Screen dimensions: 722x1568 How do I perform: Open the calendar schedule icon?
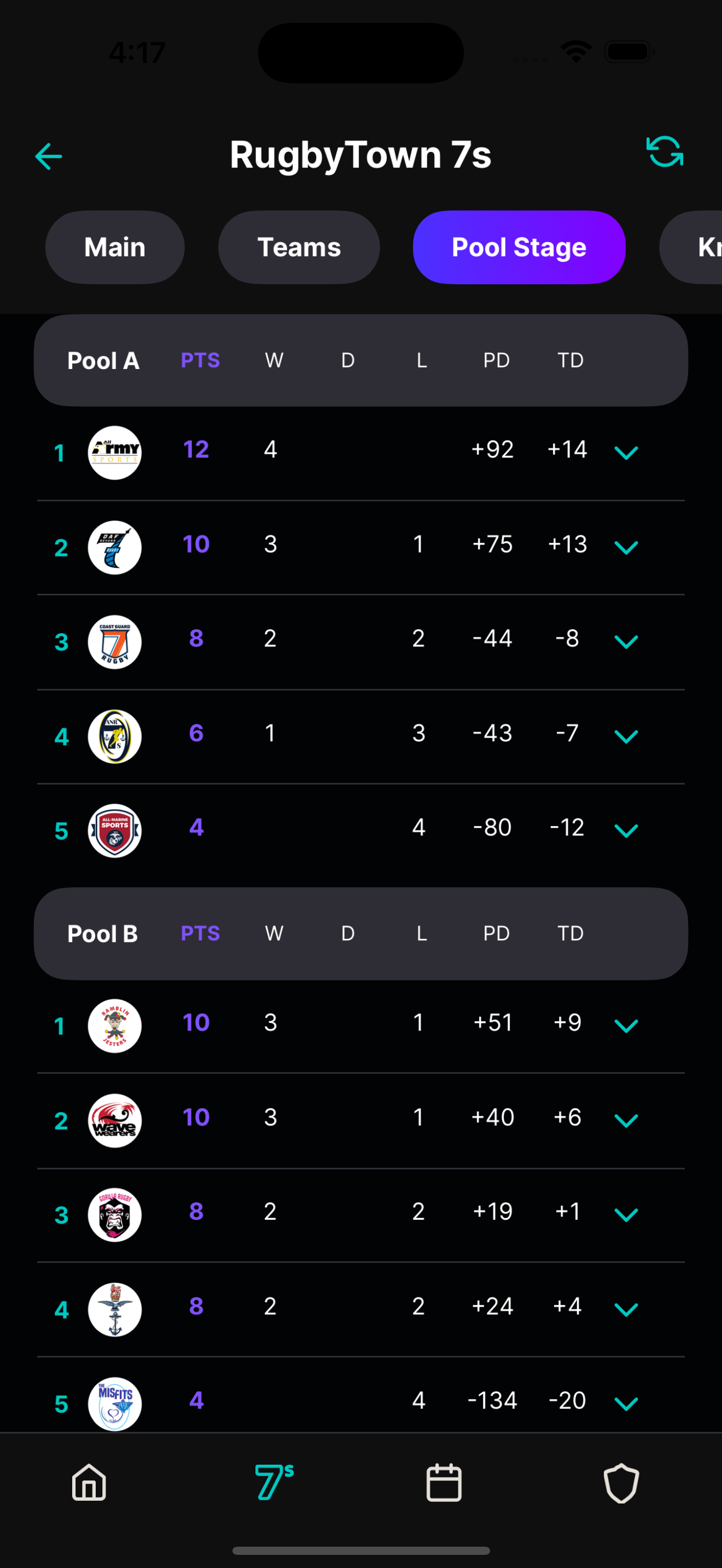(x=444, y=1482)
